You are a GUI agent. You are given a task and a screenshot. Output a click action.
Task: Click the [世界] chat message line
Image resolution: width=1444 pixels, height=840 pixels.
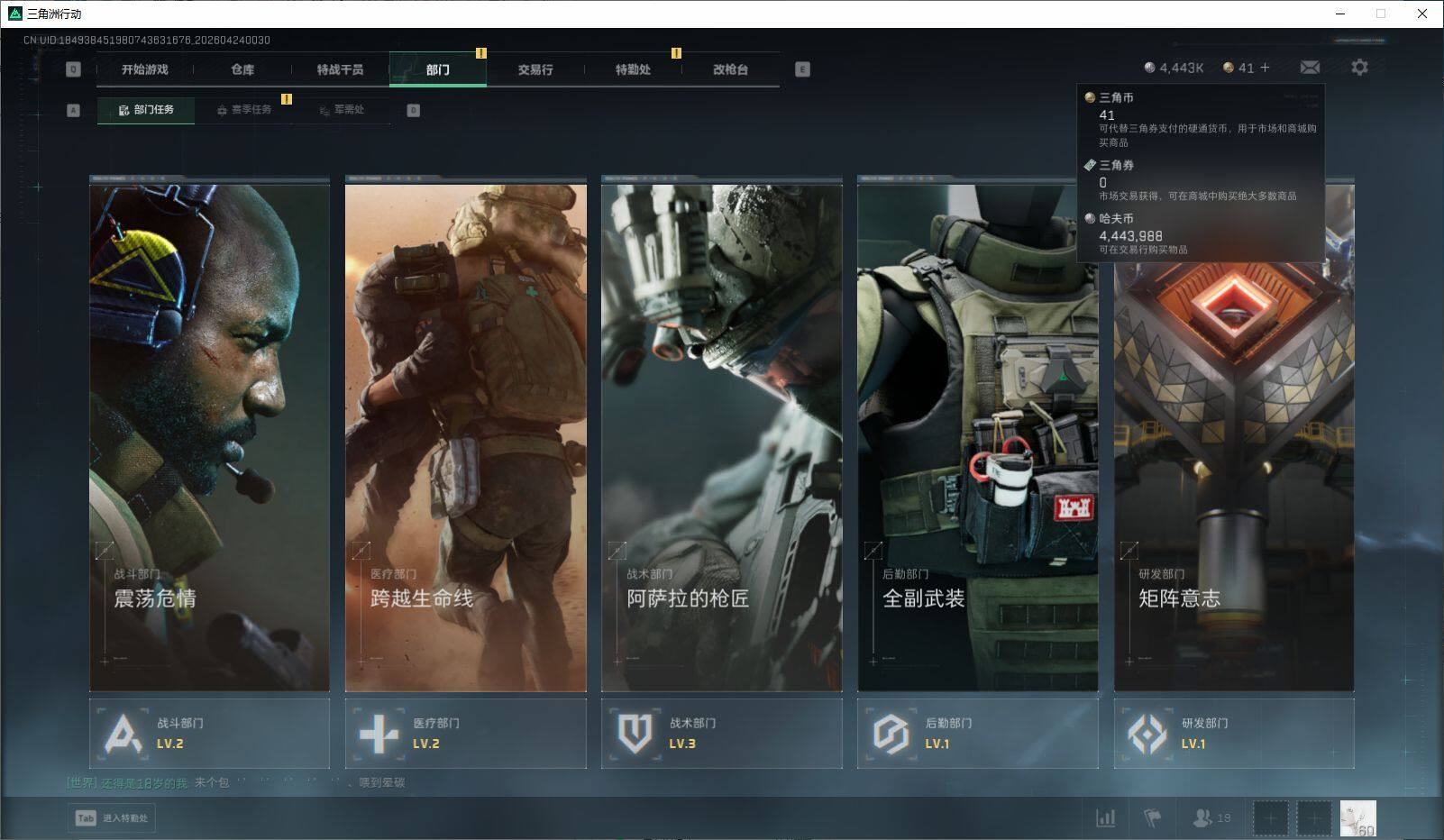pyautogui.click(x=235, y=782)
